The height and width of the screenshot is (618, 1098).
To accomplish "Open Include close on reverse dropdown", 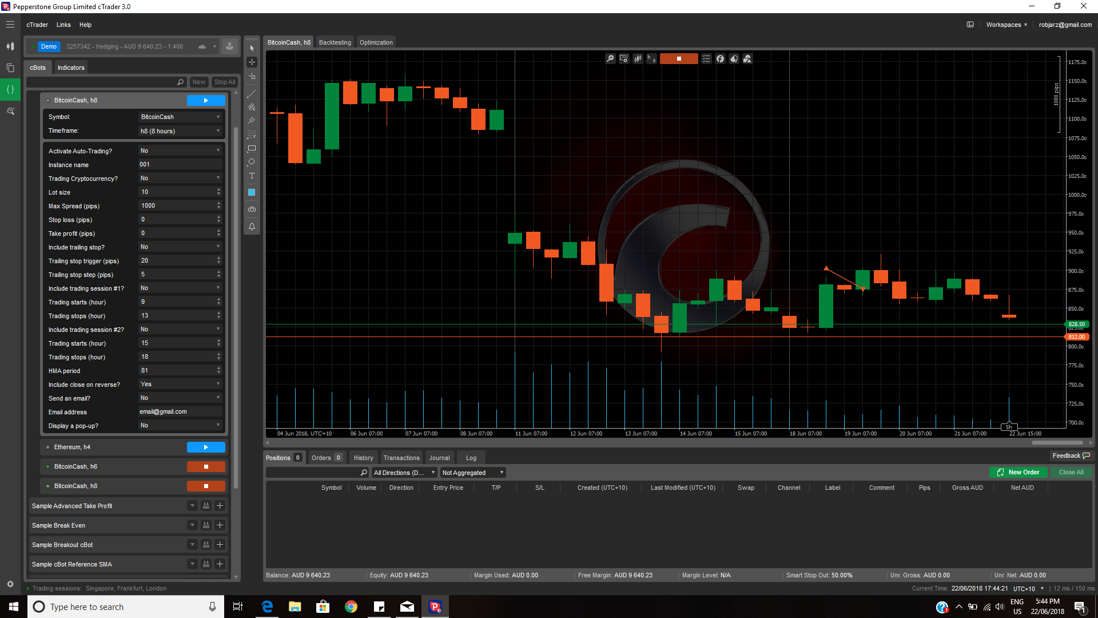I will point(180,384).
